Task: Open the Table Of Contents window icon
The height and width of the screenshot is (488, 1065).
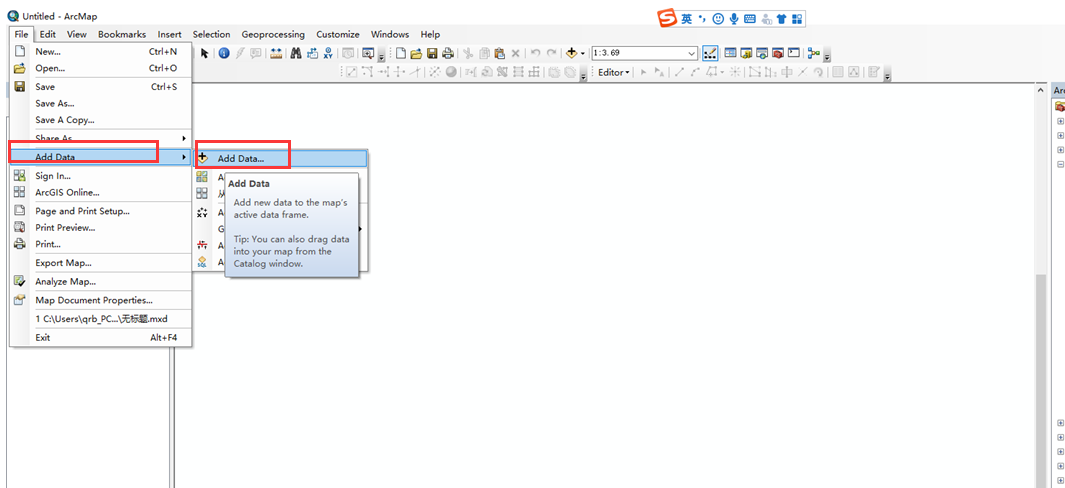Action: click(x=730, y=53)
